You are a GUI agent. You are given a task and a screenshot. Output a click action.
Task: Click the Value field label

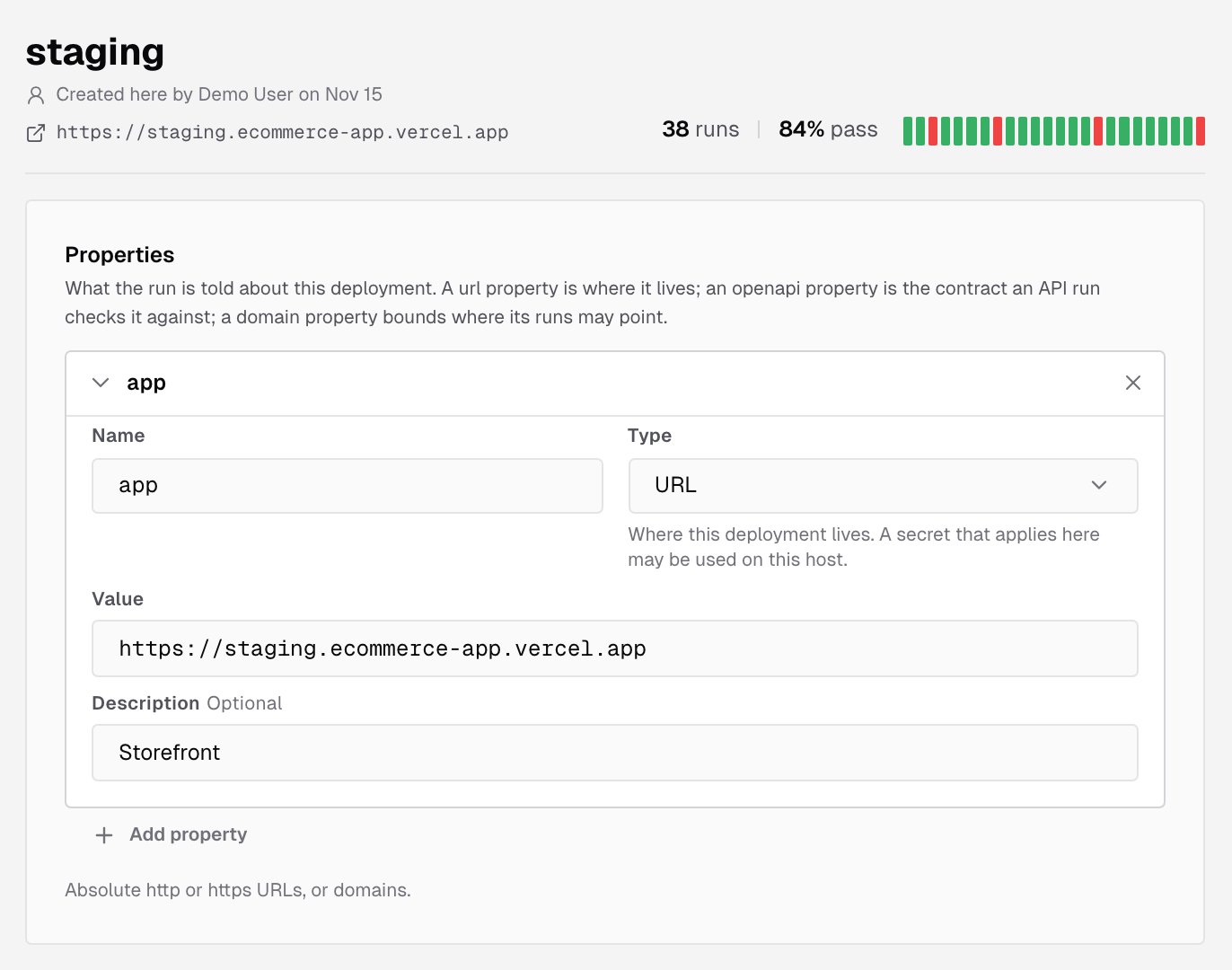click(x=118, y=599)
